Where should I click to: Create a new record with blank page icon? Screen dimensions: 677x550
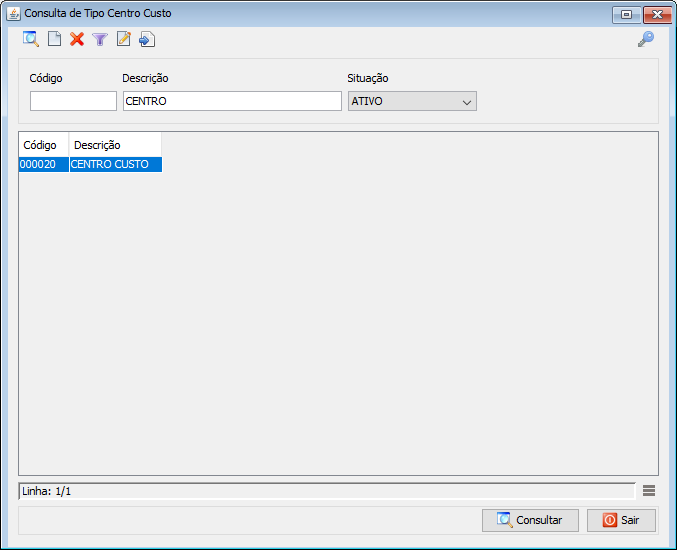(55, 39)
